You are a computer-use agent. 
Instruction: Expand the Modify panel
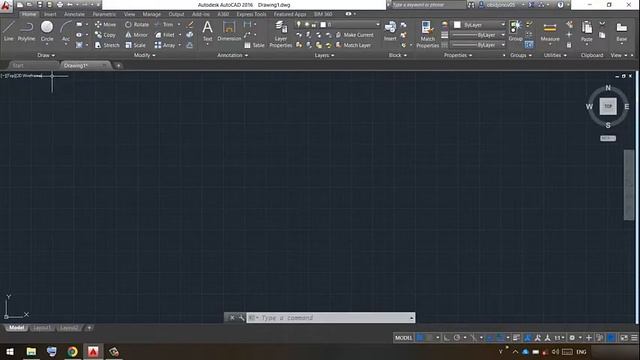[144, 55]
